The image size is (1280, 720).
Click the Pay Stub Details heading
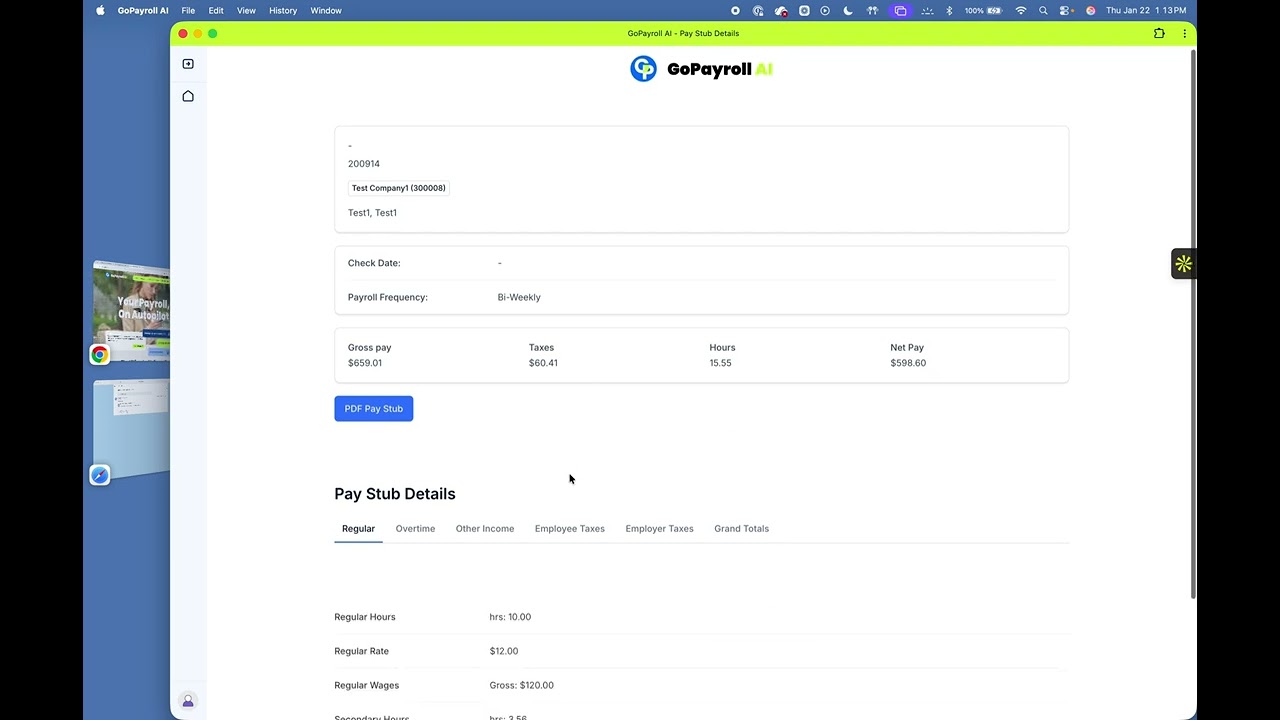tap(395, 494)
